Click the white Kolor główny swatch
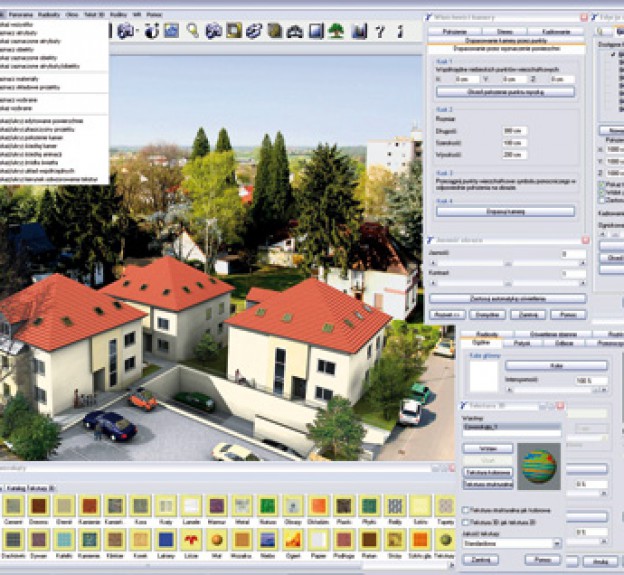624x575 pixels. click(484, 376)
